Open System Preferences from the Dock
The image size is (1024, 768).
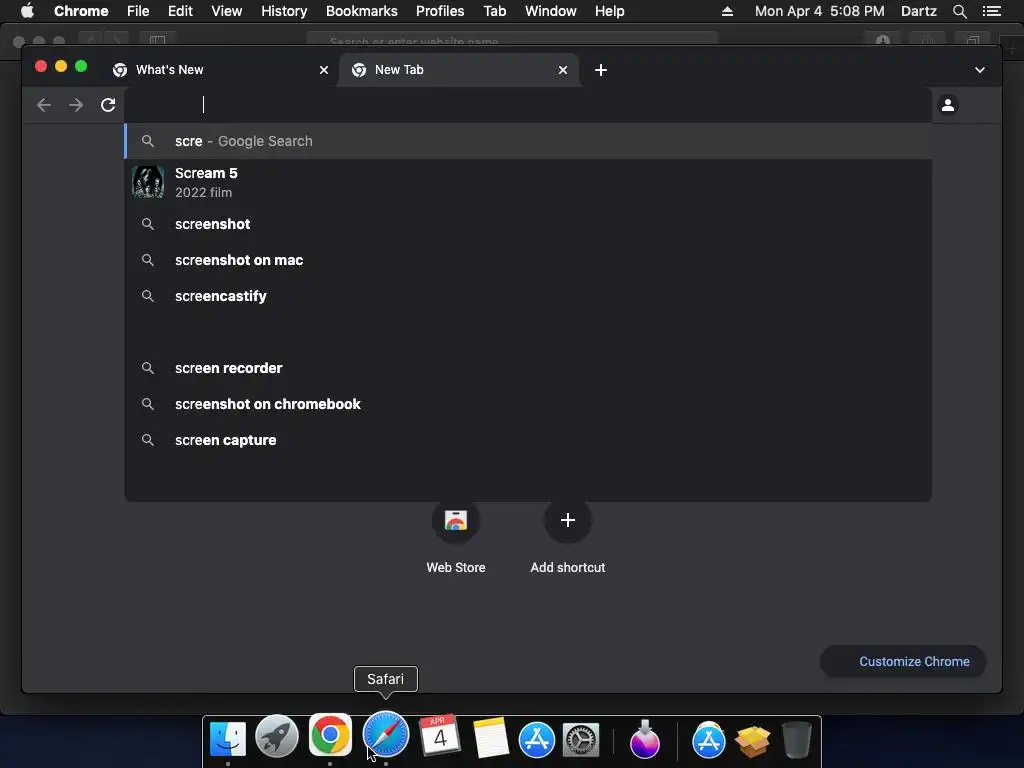point(581,740)
